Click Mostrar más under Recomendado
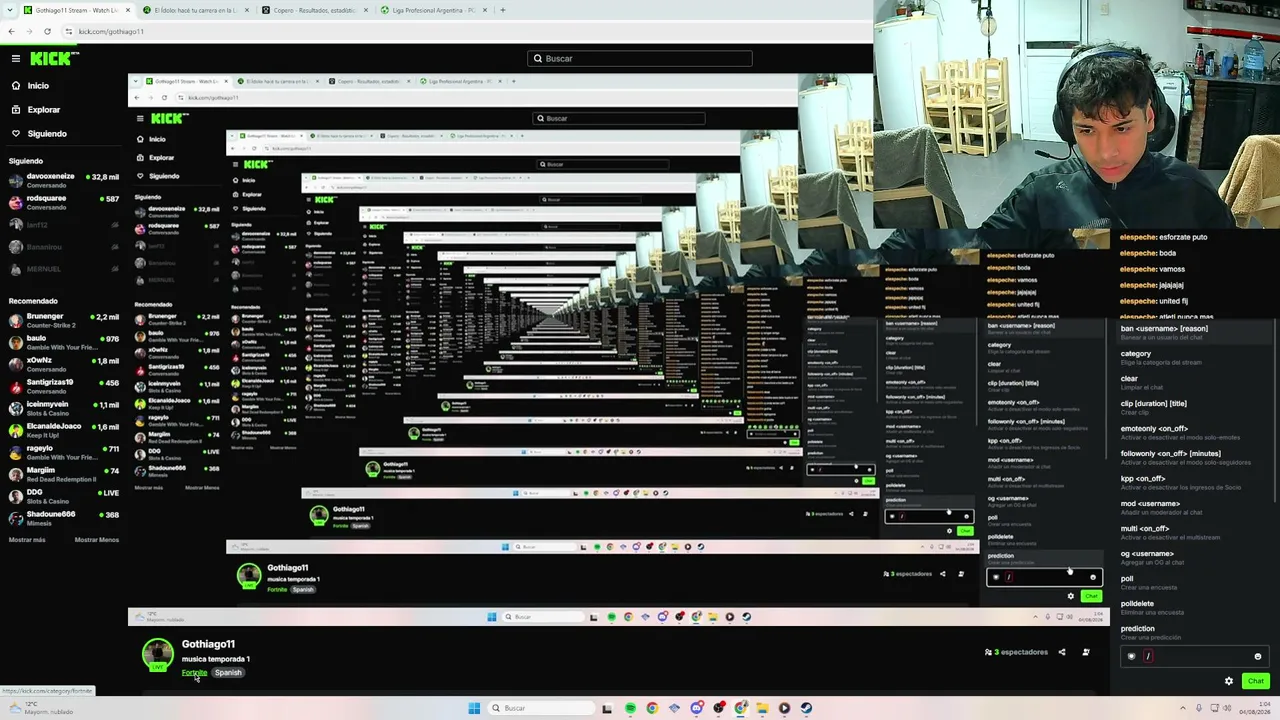The height and width of the screenshot is (720, 1280). pyautogui.click(x=27, y=540)
